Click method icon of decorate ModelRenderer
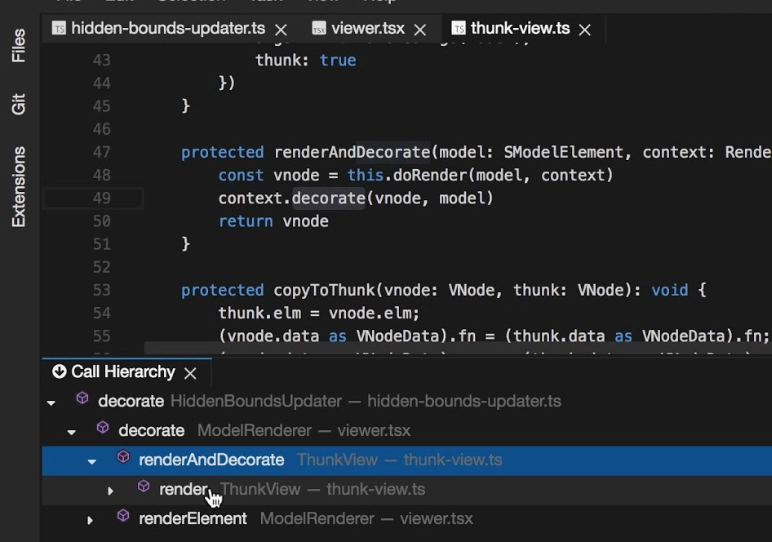The height and width of the screenshot is (542, 772). click(102, 427)
